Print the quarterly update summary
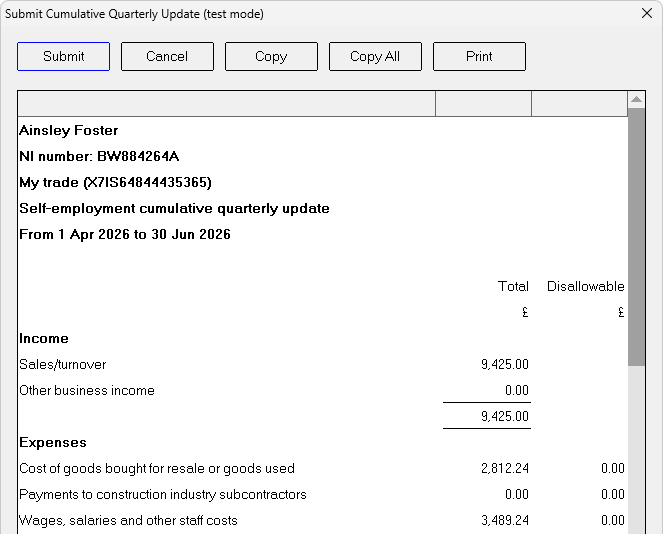Image resolution: width=663 pixels, height=534 pixels. click(x=479, y=56)
